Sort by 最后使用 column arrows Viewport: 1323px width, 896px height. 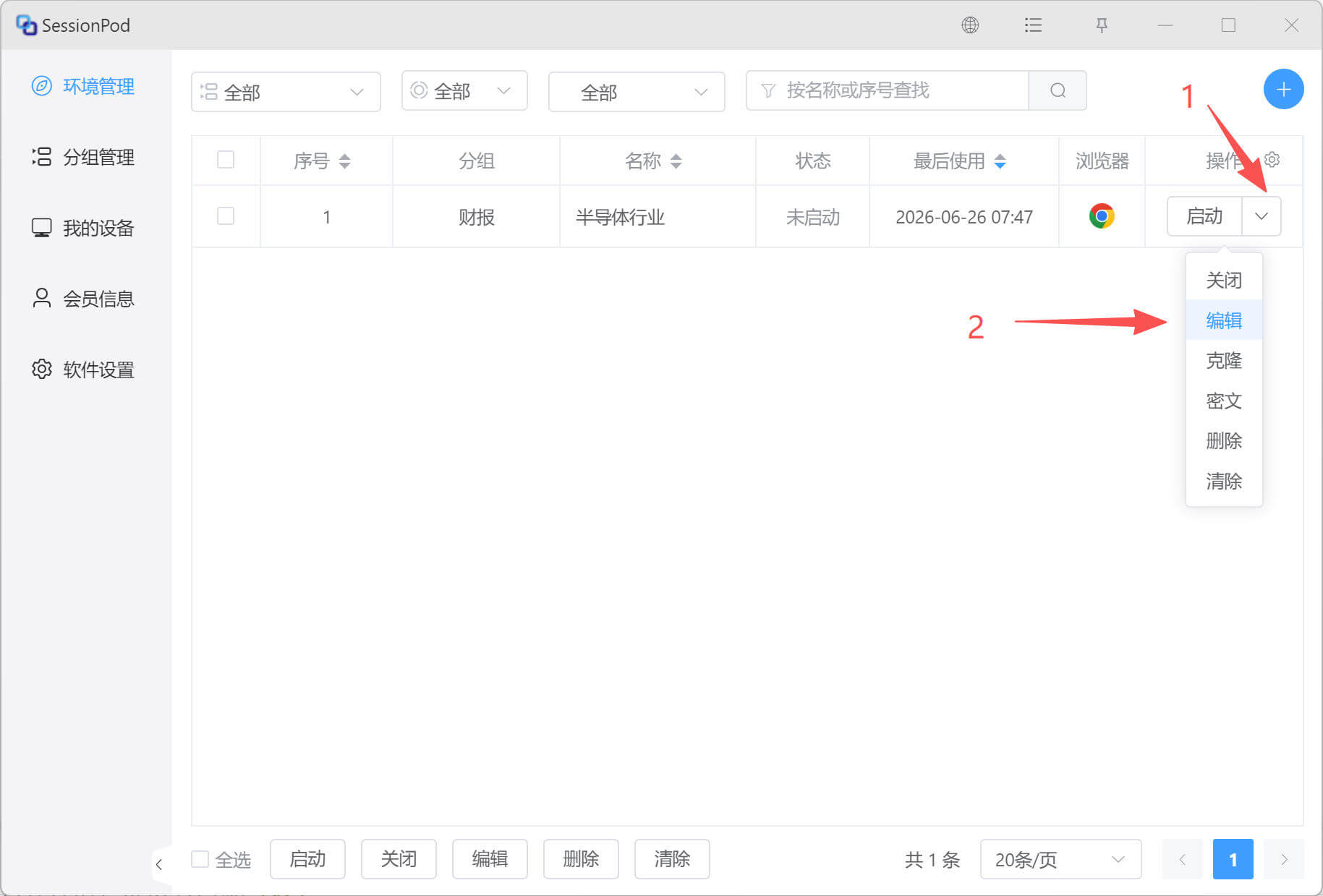[x=1000, y=161]
